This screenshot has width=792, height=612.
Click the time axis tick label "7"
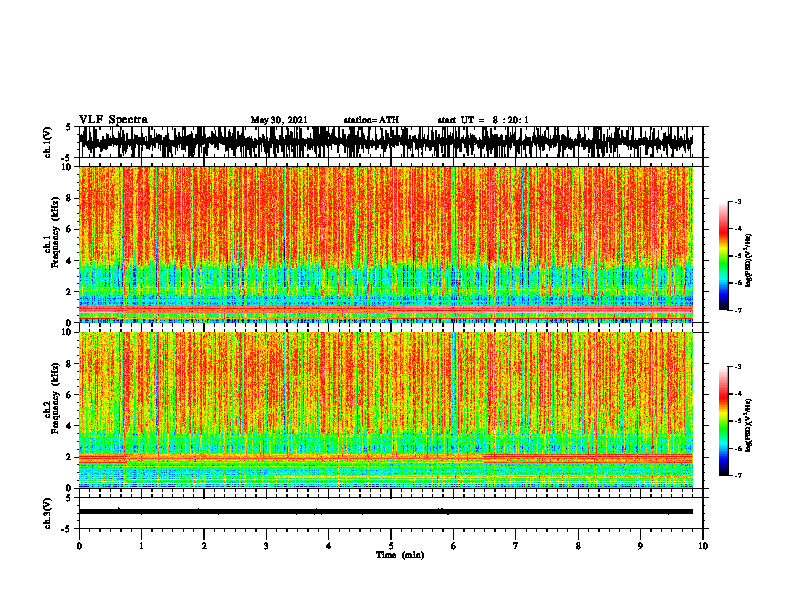[516, 546]
